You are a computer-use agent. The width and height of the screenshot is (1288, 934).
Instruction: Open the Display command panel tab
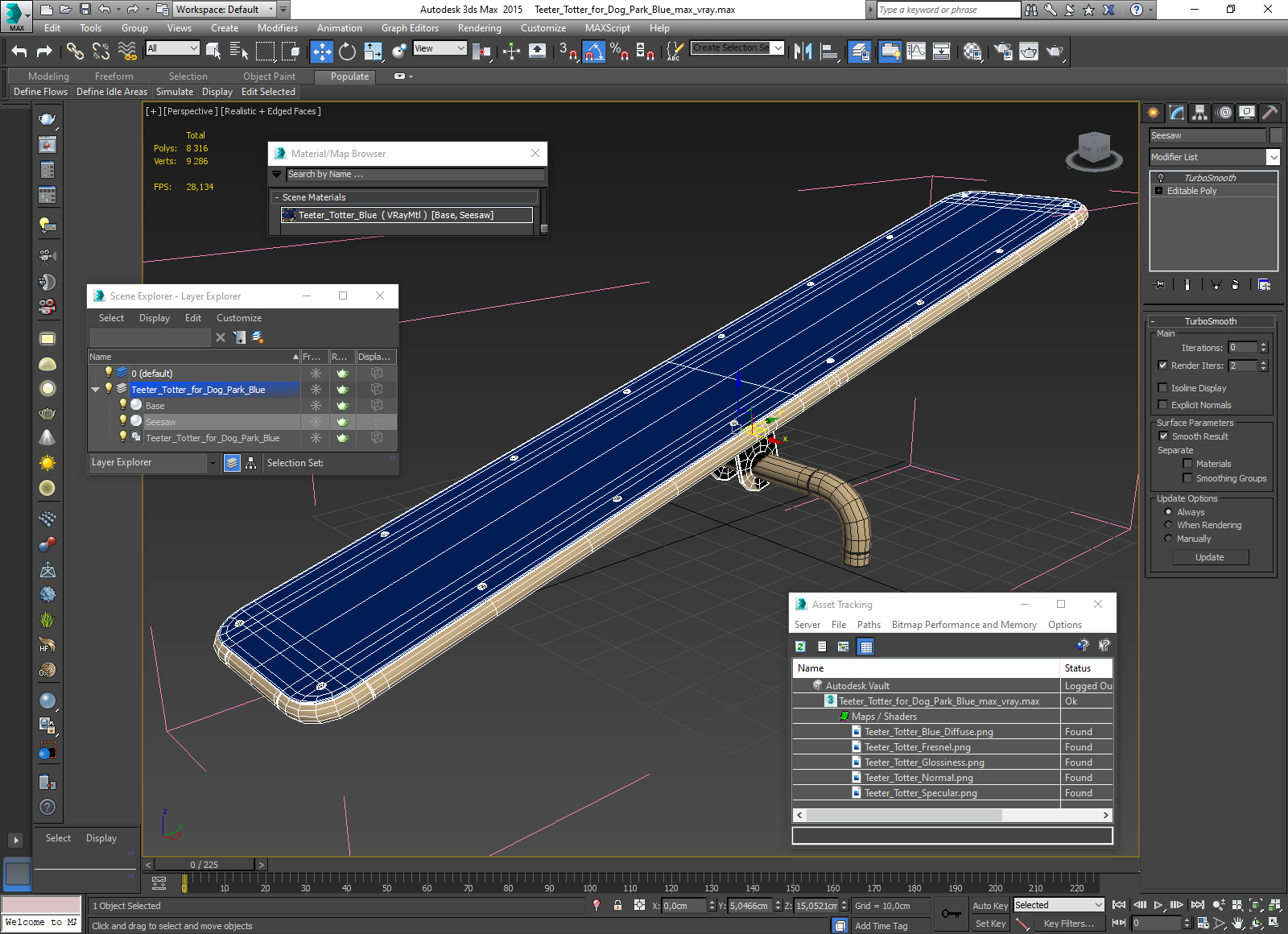(1247, 113)
